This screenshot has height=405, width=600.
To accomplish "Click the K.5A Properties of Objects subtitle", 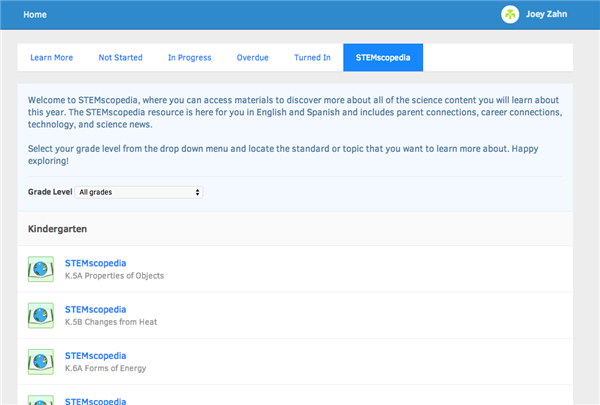I will pyautogui.click(x=114, y=276).
